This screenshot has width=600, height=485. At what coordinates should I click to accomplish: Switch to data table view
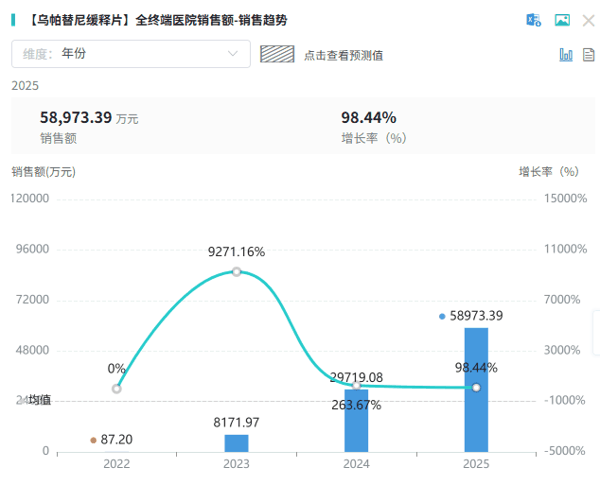(589, 55)
